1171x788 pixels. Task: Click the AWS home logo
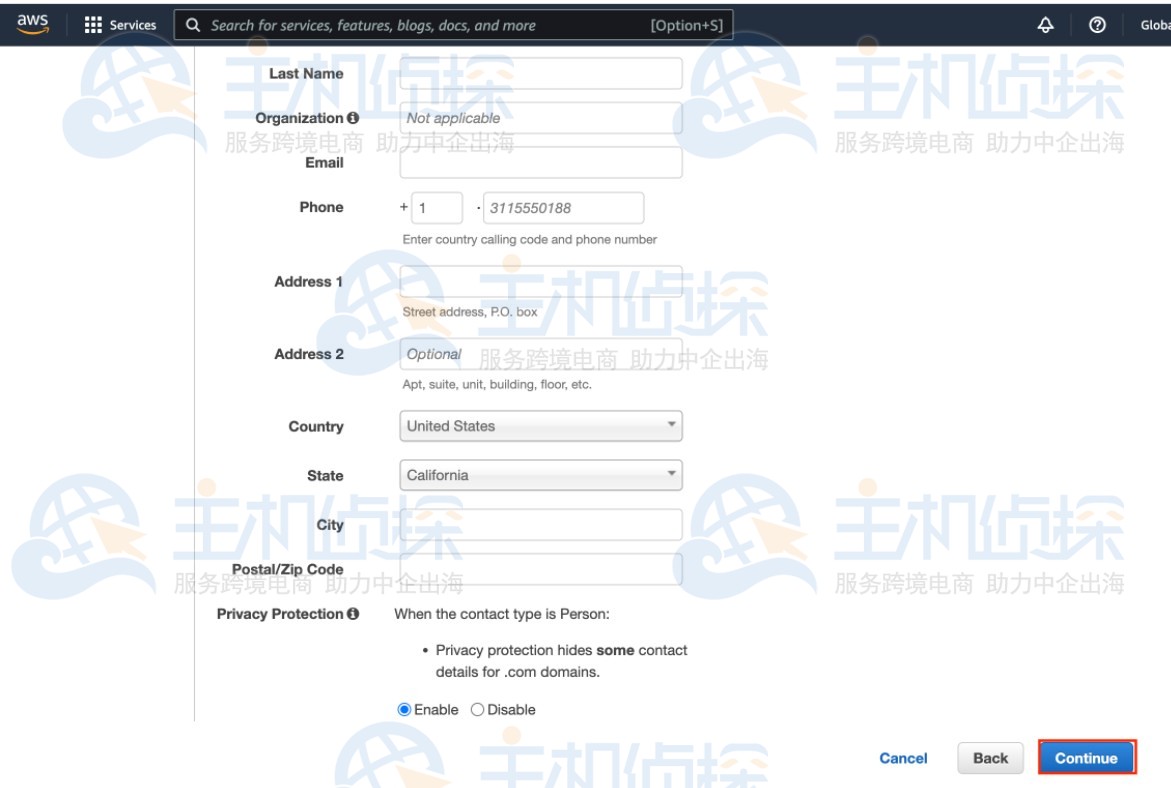click(x=30, y=22)
